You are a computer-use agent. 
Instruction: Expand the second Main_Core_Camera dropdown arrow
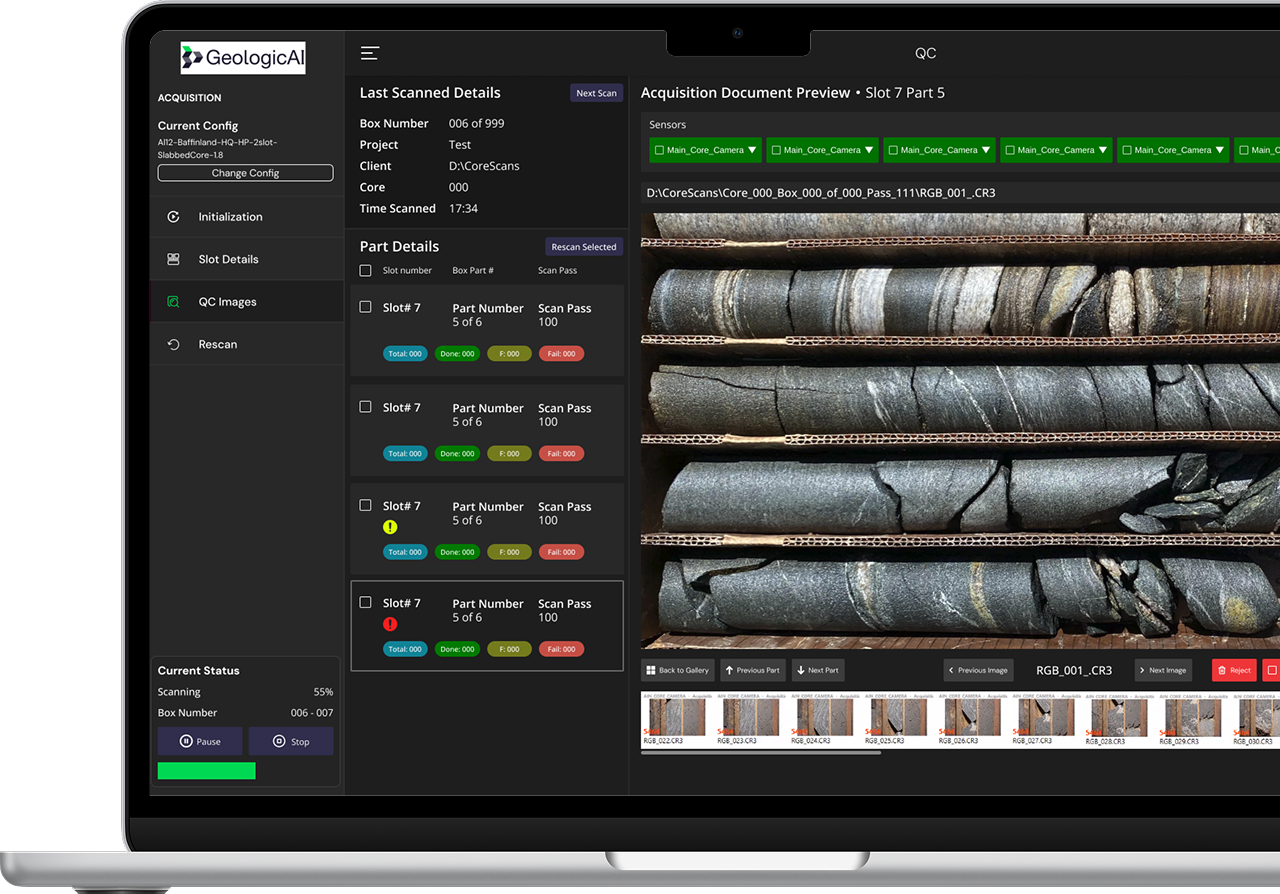869,150
